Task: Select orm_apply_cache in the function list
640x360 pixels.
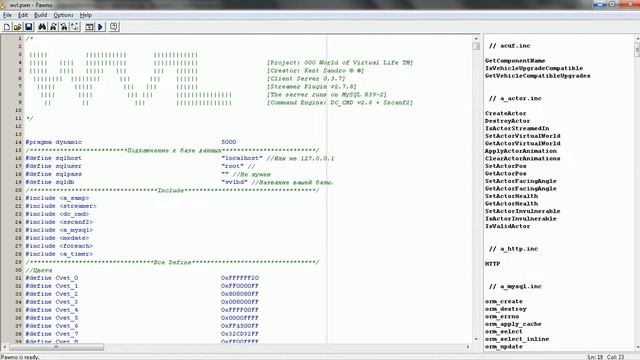Action: [x=513, y=324]
